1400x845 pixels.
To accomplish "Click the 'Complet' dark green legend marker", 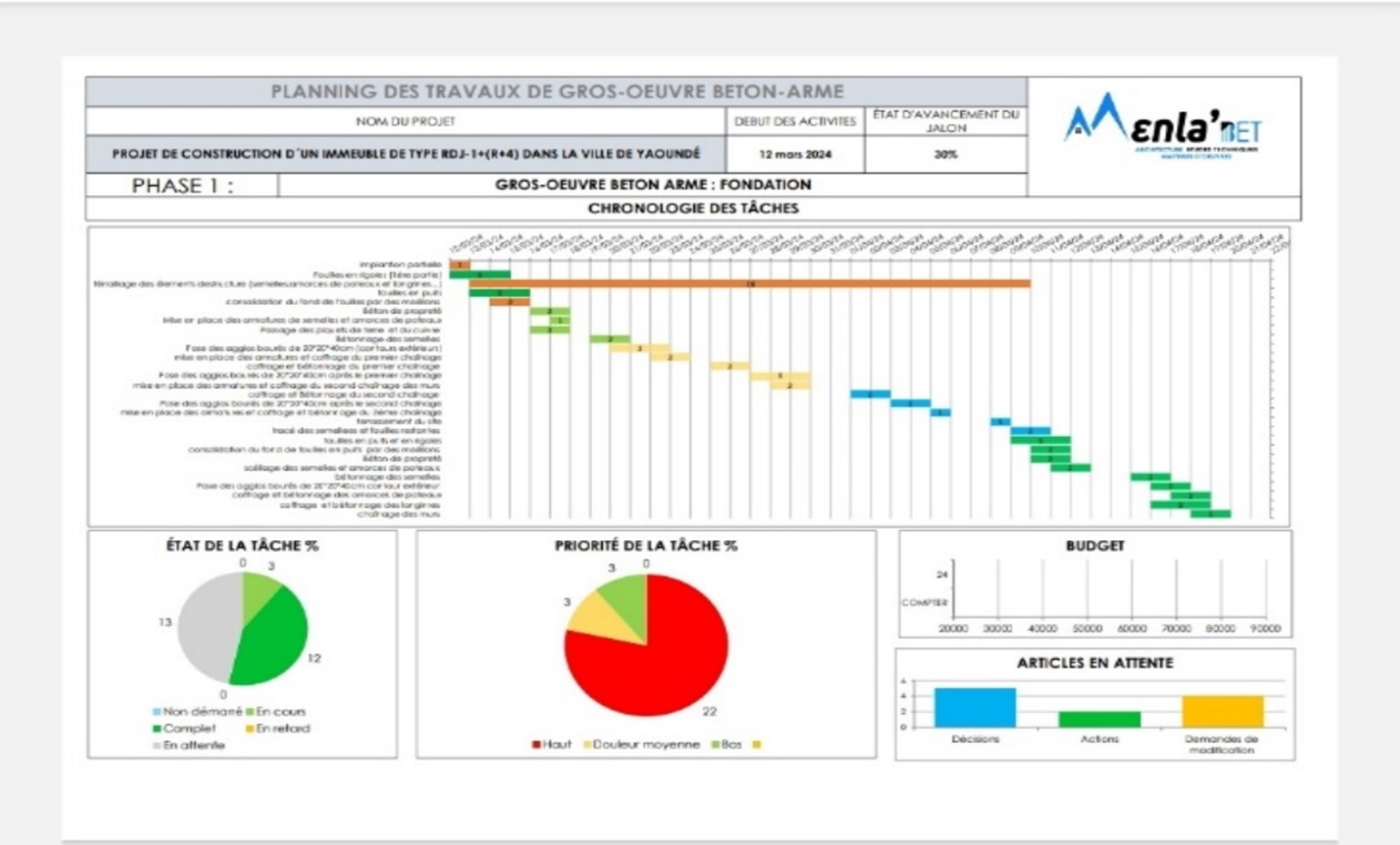I will coord(158,728).
